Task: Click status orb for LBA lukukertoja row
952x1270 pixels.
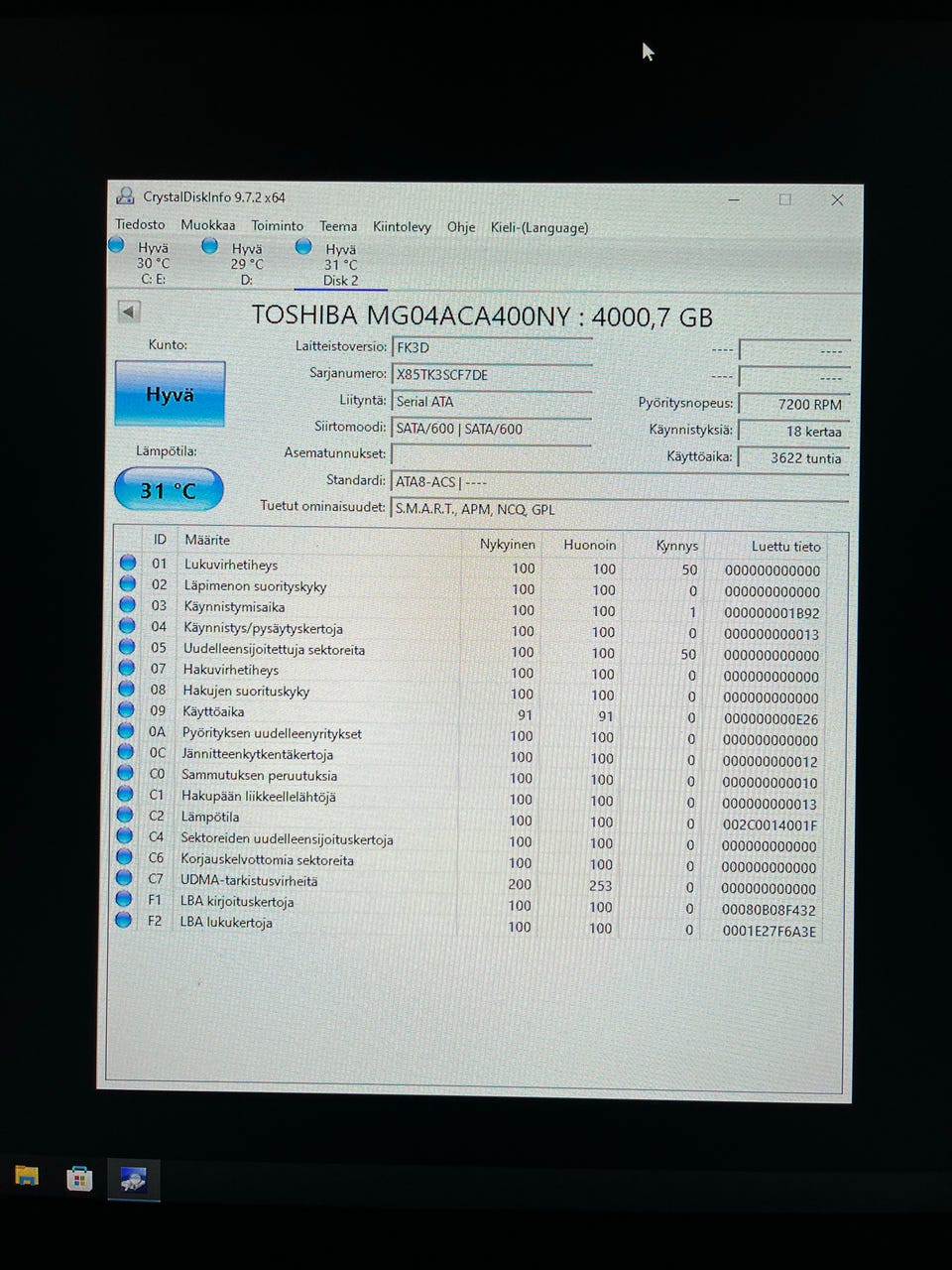Action: tap(123, 920)
